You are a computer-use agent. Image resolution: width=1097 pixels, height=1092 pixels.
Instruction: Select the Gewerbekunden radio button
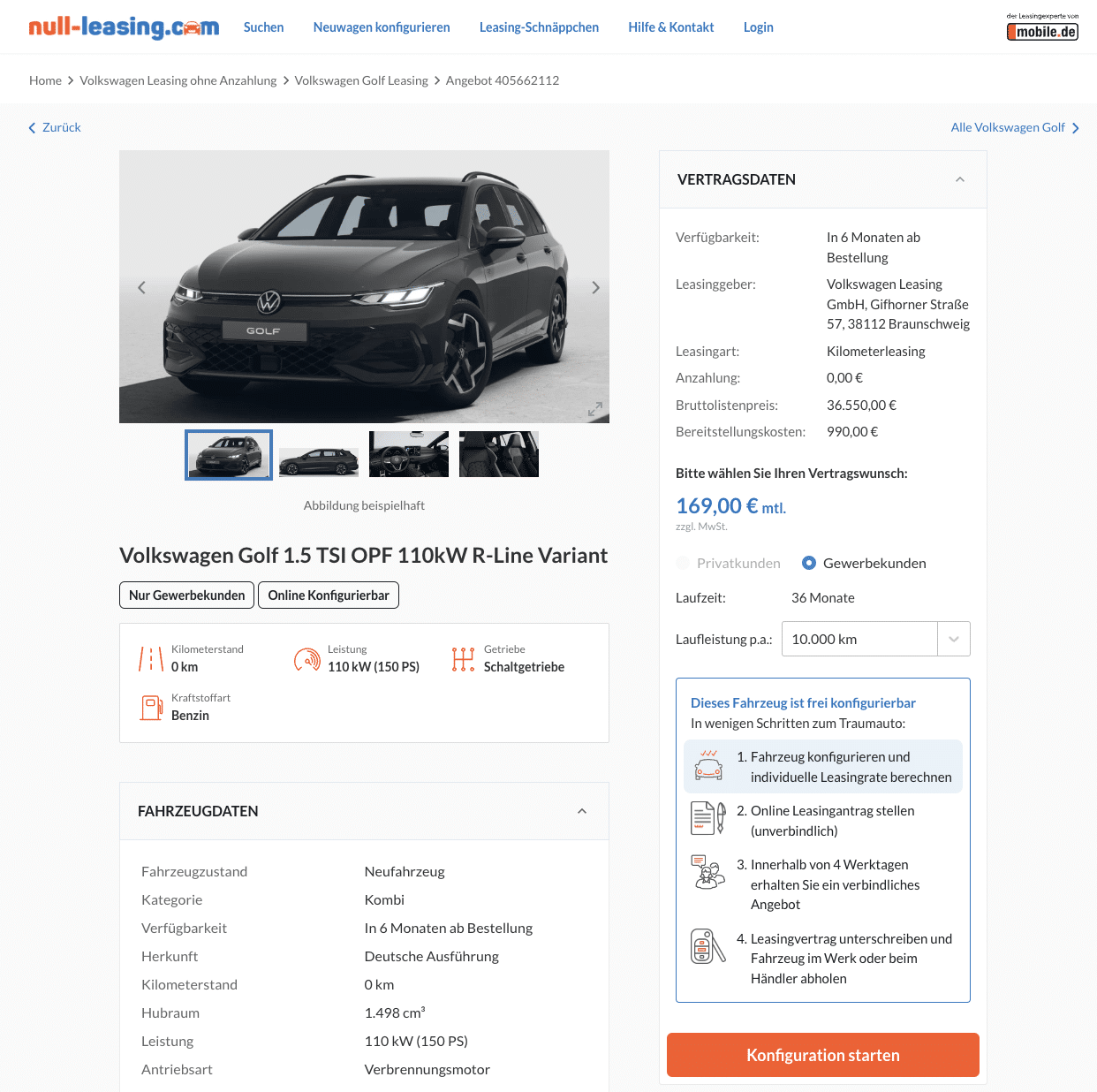808,563
